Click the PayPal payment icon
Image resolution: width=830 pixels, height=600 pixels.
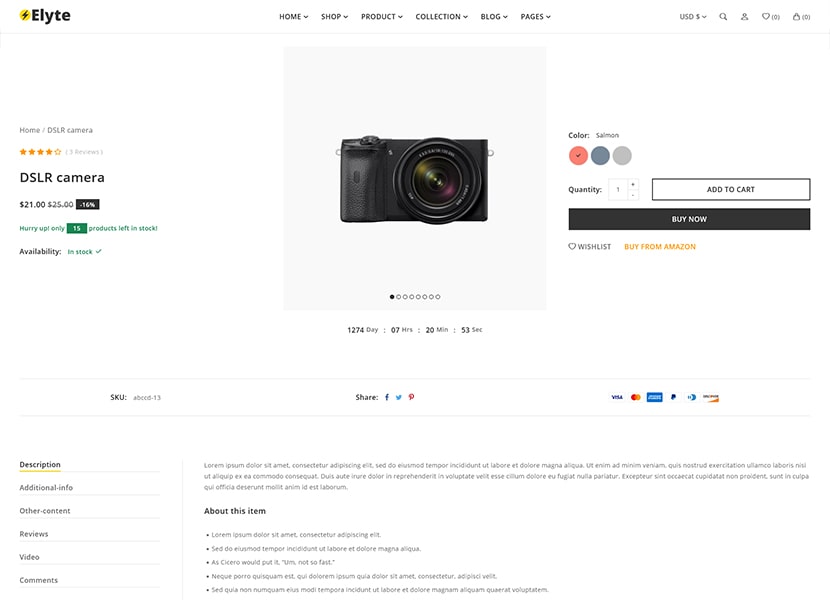tap(673, 397)
